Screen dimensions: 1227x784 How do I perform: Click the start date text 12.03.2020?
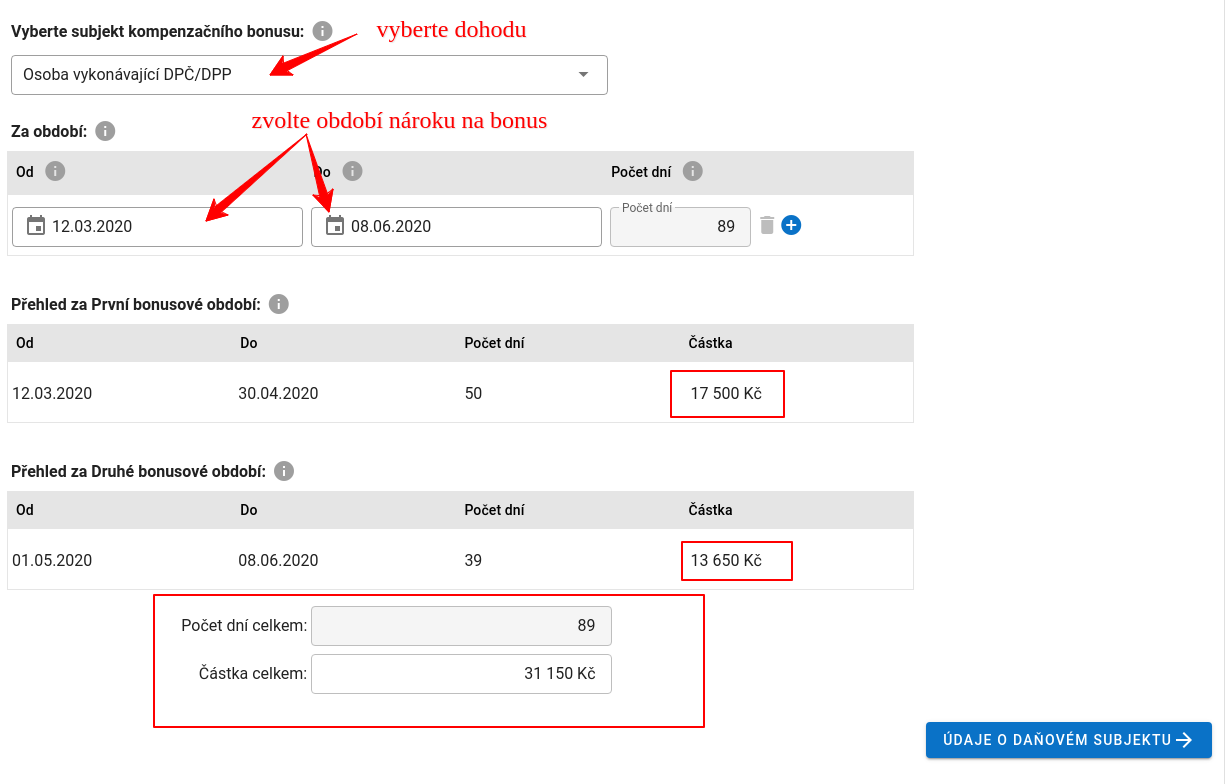point(92,227)
